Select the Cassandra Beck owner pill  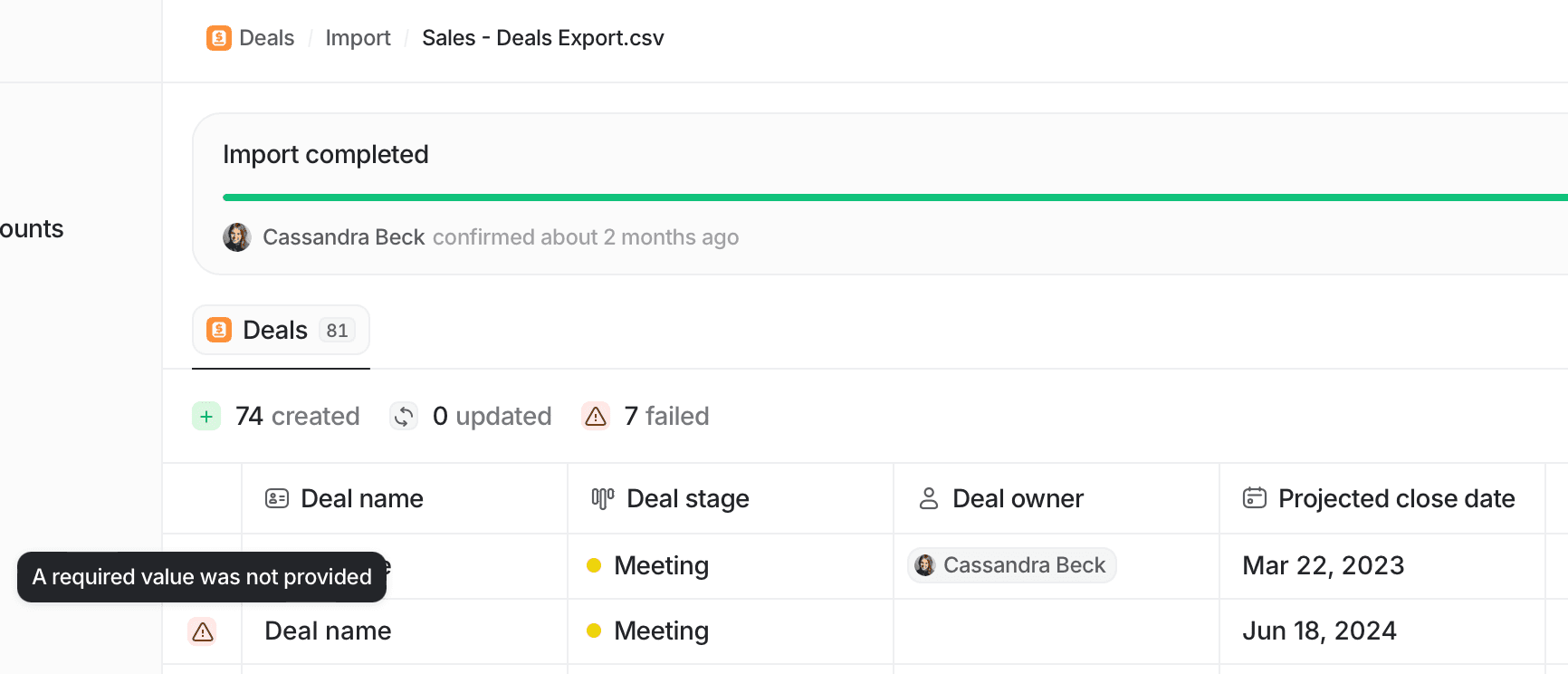point(1011,564)
